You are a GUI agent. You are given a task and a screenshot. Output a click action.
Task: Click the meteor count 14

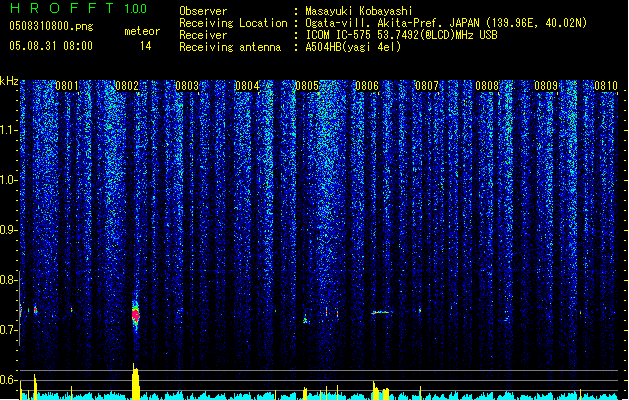[146, 46]
